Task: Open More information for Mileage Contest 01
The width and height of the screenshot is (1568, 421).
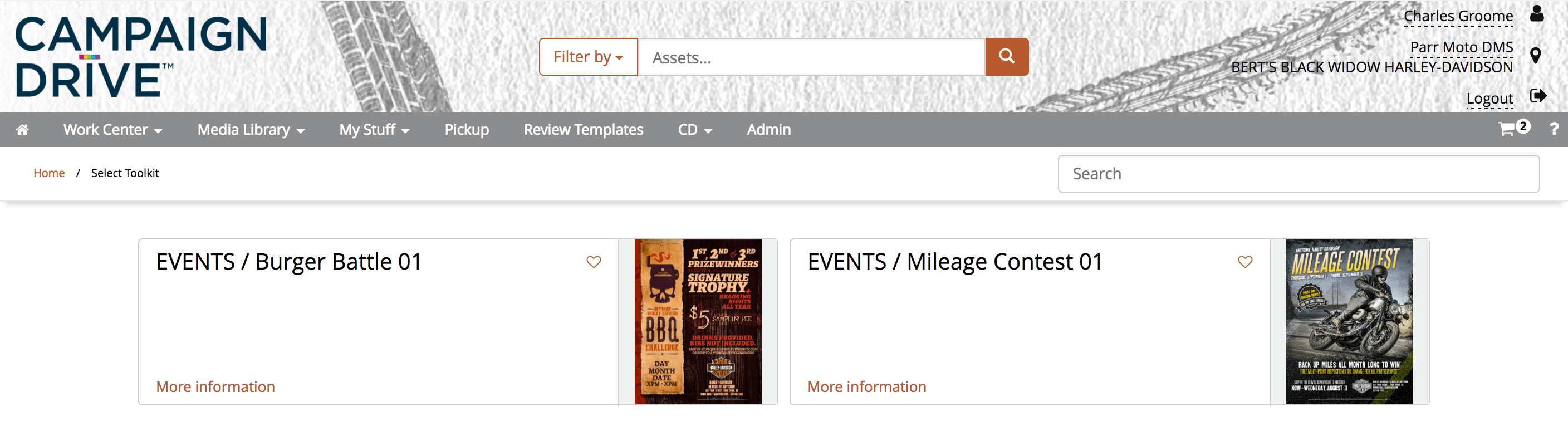Action: (x=867, y=387)
